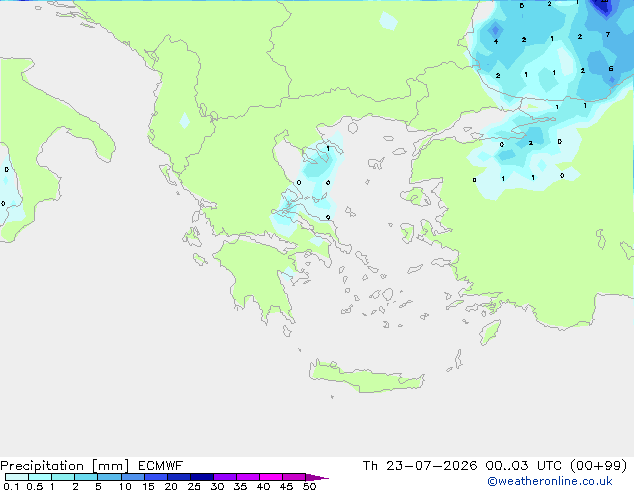Select the 20–25 mm legend color box

click(179, 477)
